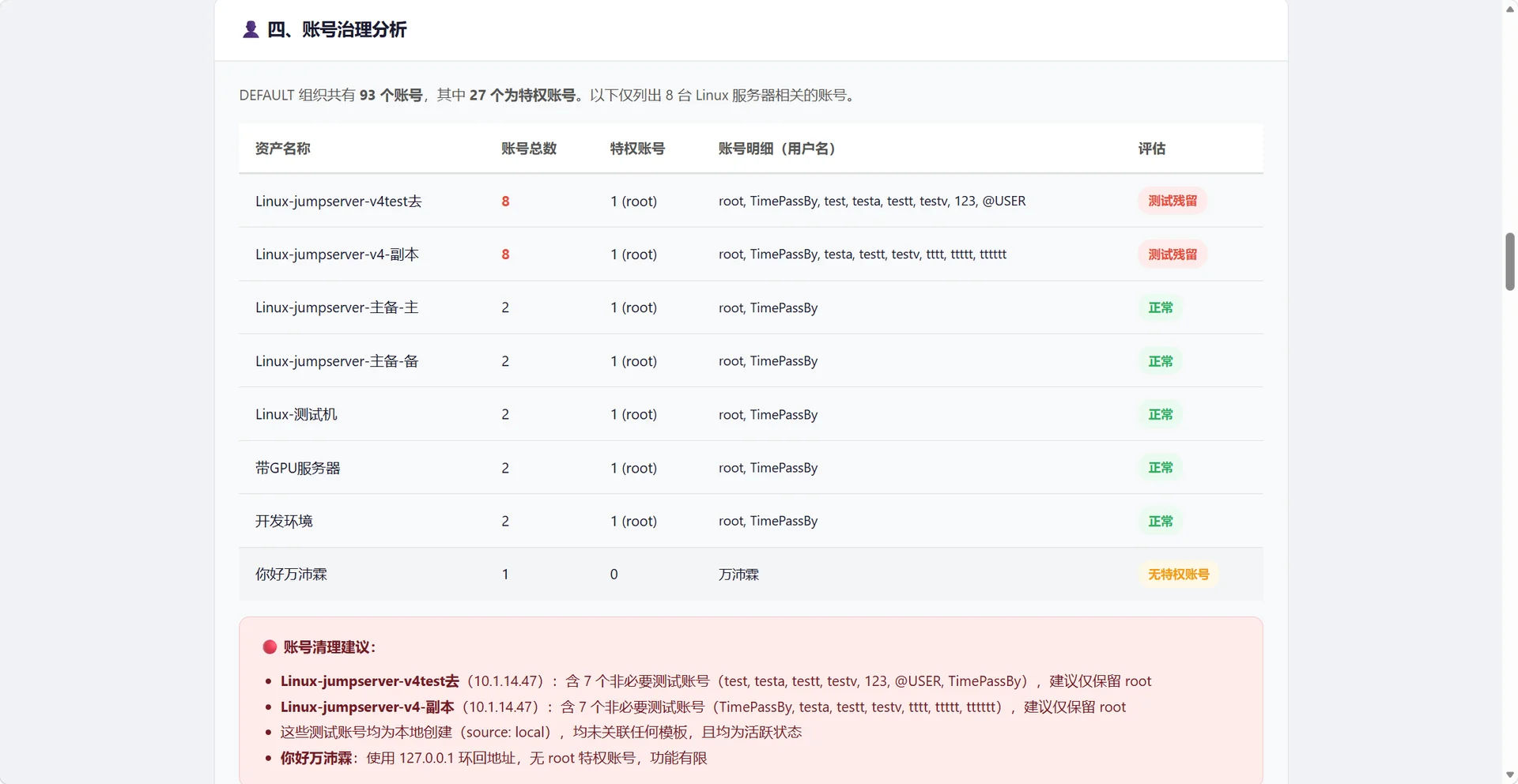Click 1 (root) in 开发环境 row
Screen dimensions: 1518x784
[634, 521]
